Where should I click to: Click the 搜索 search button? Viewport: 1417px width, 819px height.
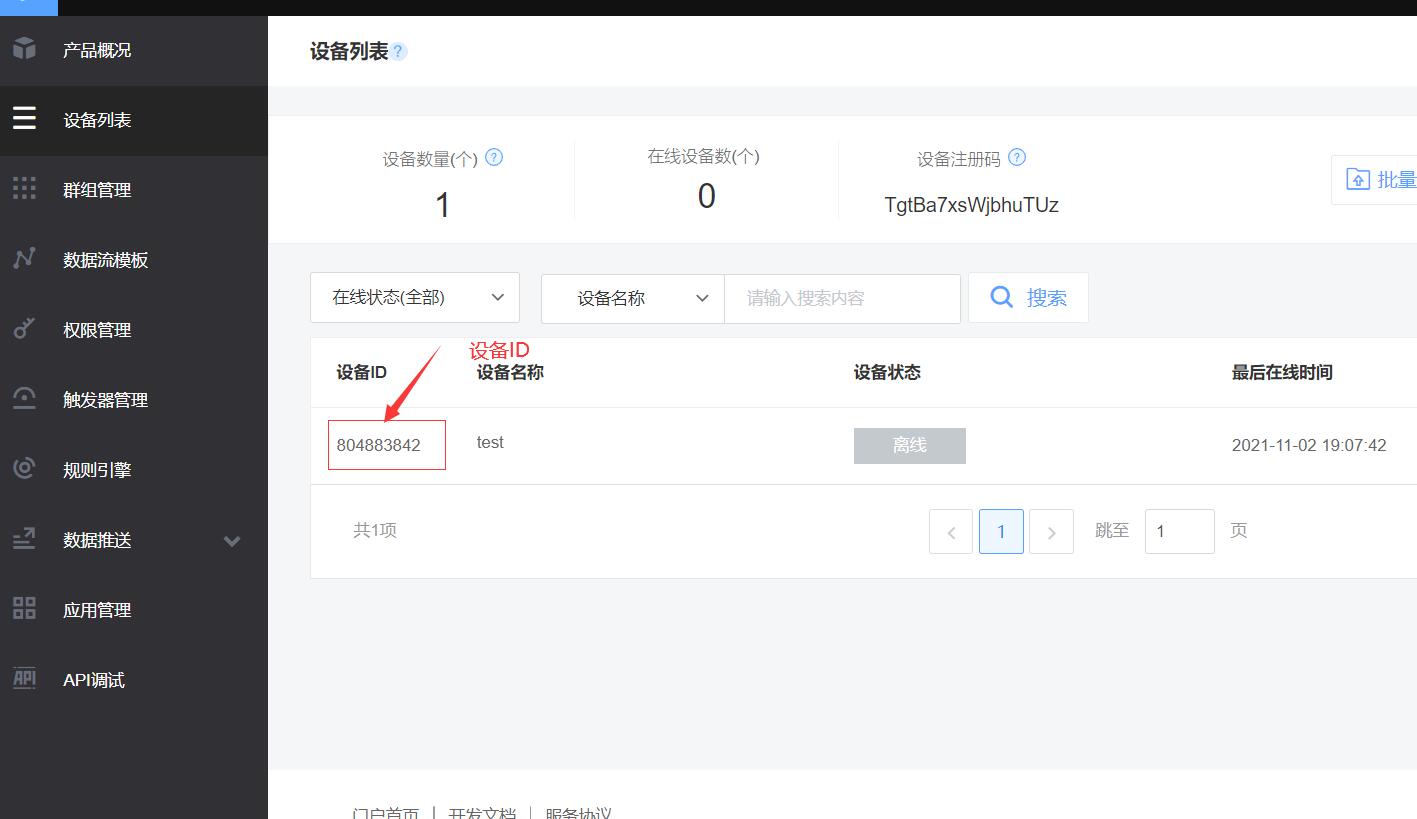pyautogui.click(x=1028, y=297)
